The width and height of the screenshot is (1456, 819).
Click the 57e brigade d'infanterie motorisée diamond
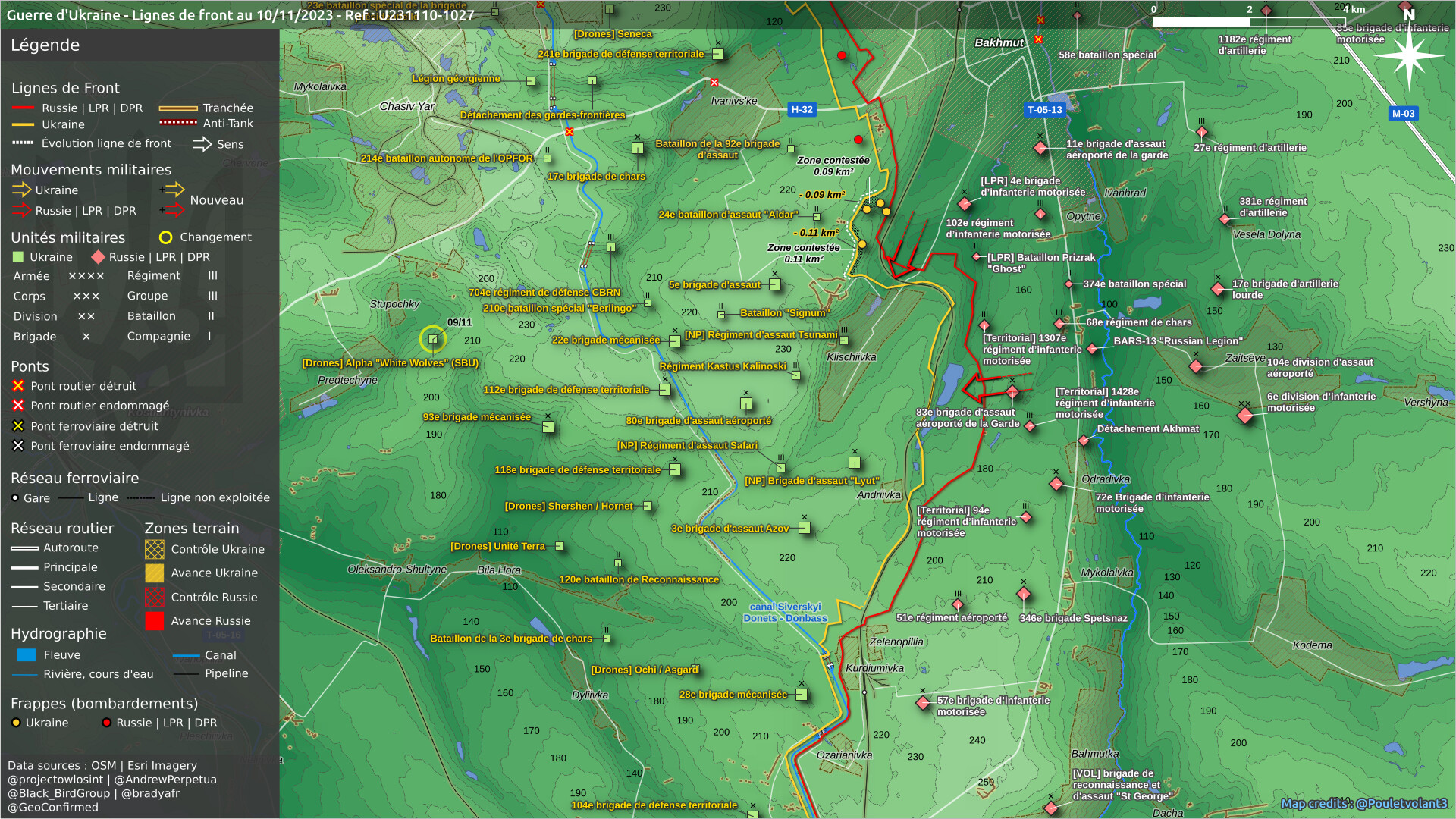click(x=923, y=703)
